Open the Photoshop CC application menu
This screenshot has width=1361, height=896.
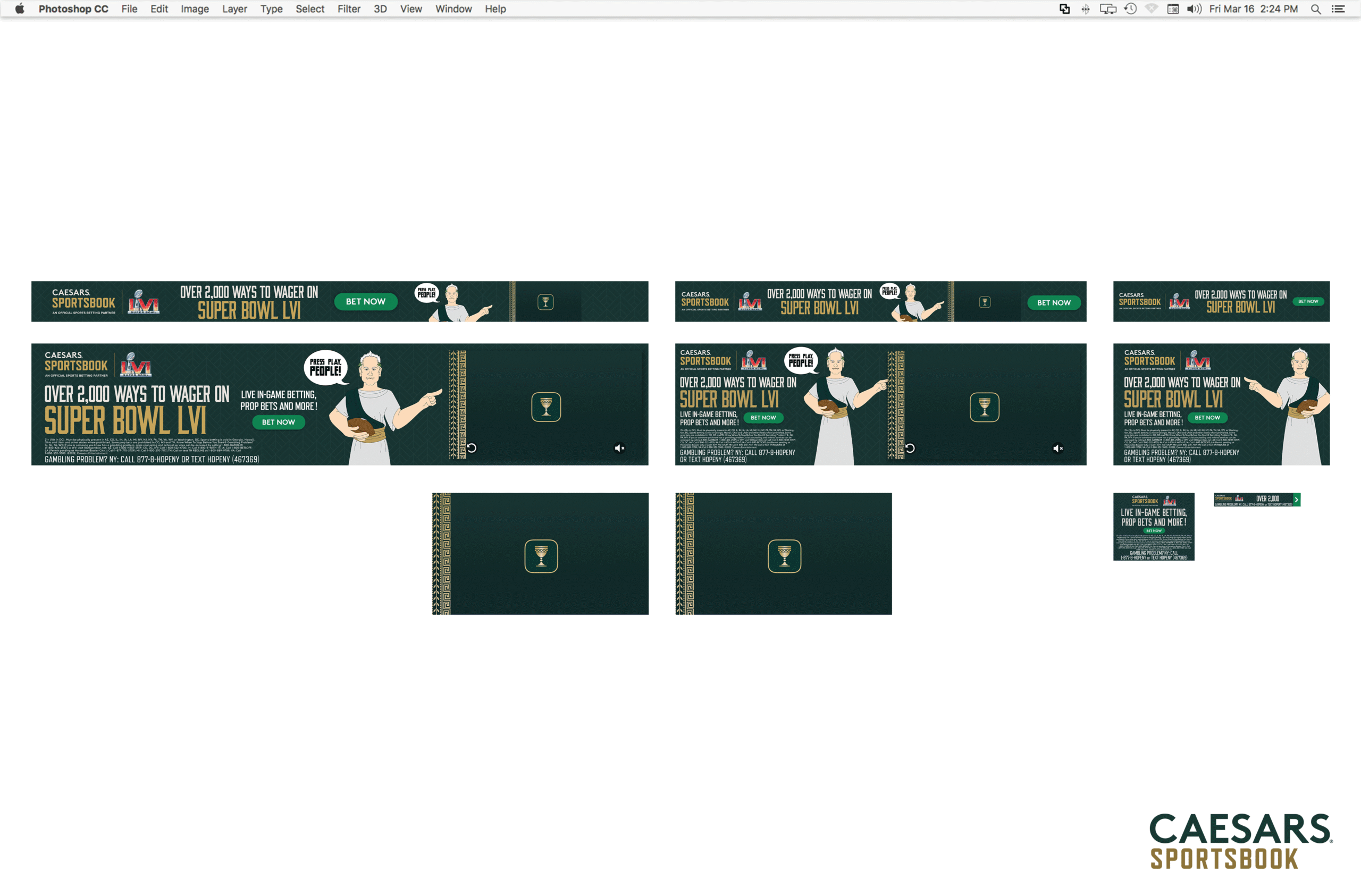(x=73, y=9)
